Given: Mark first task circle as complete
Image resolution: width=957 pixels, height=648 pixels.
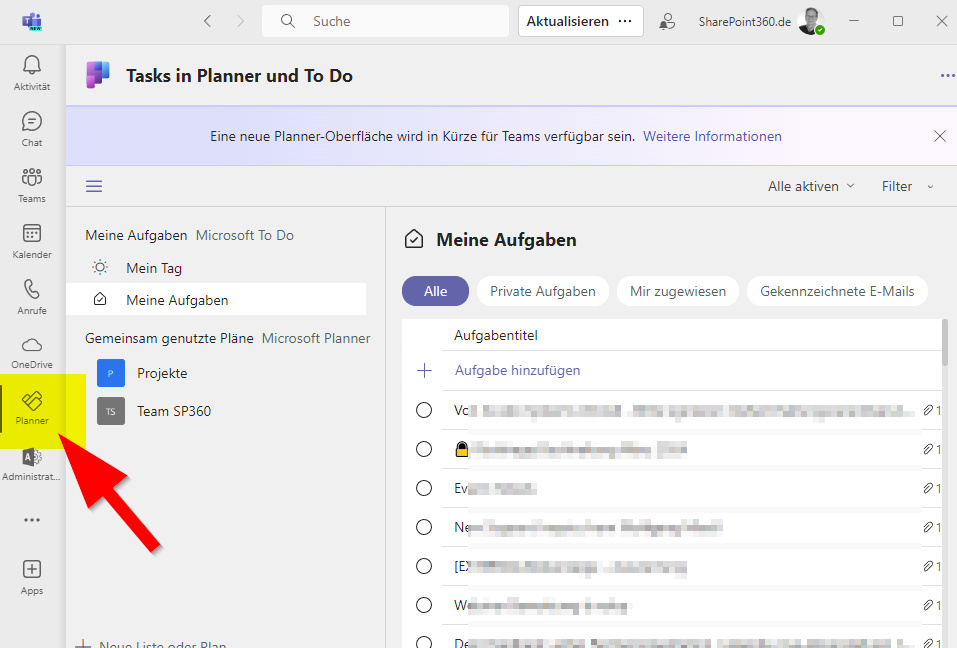Looking at the screenshot, I should 424,410.
